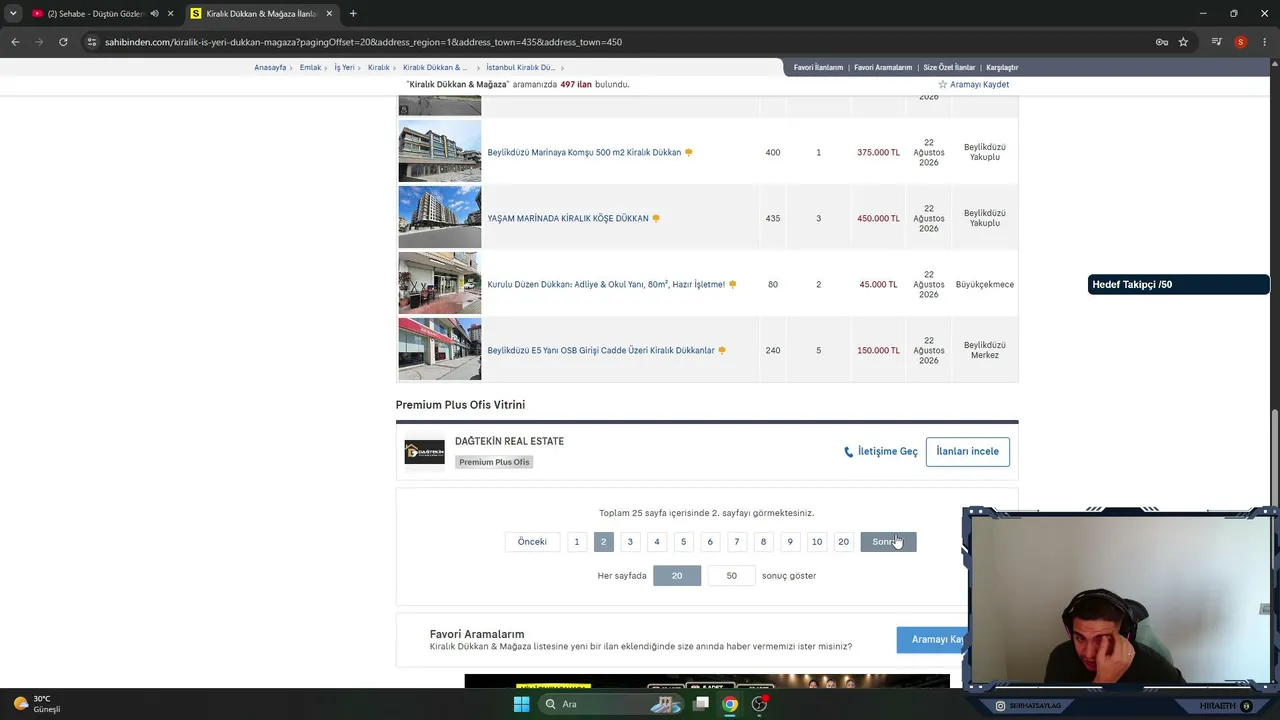Open Beylikdüzü Marinaya Komşu 500 m2 listing title

point(584,152)
